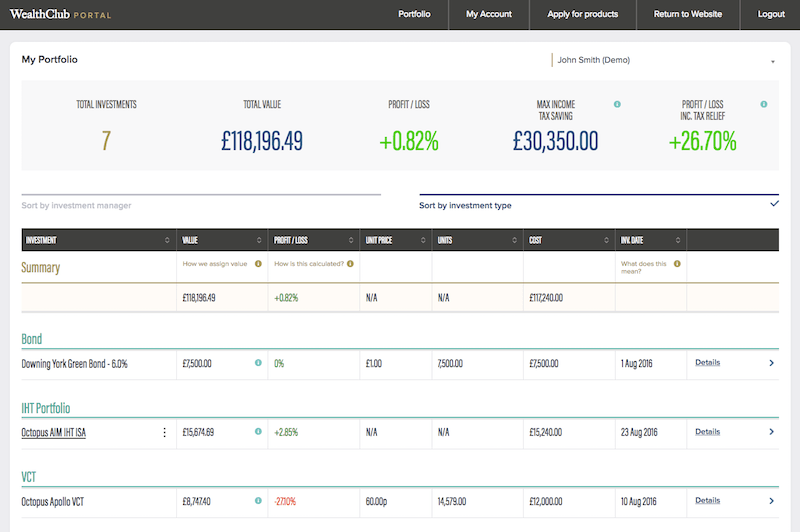The height and width of the screenshot is (532, 800).
Task: Click the Bond section heading
Action: (32, 339)
